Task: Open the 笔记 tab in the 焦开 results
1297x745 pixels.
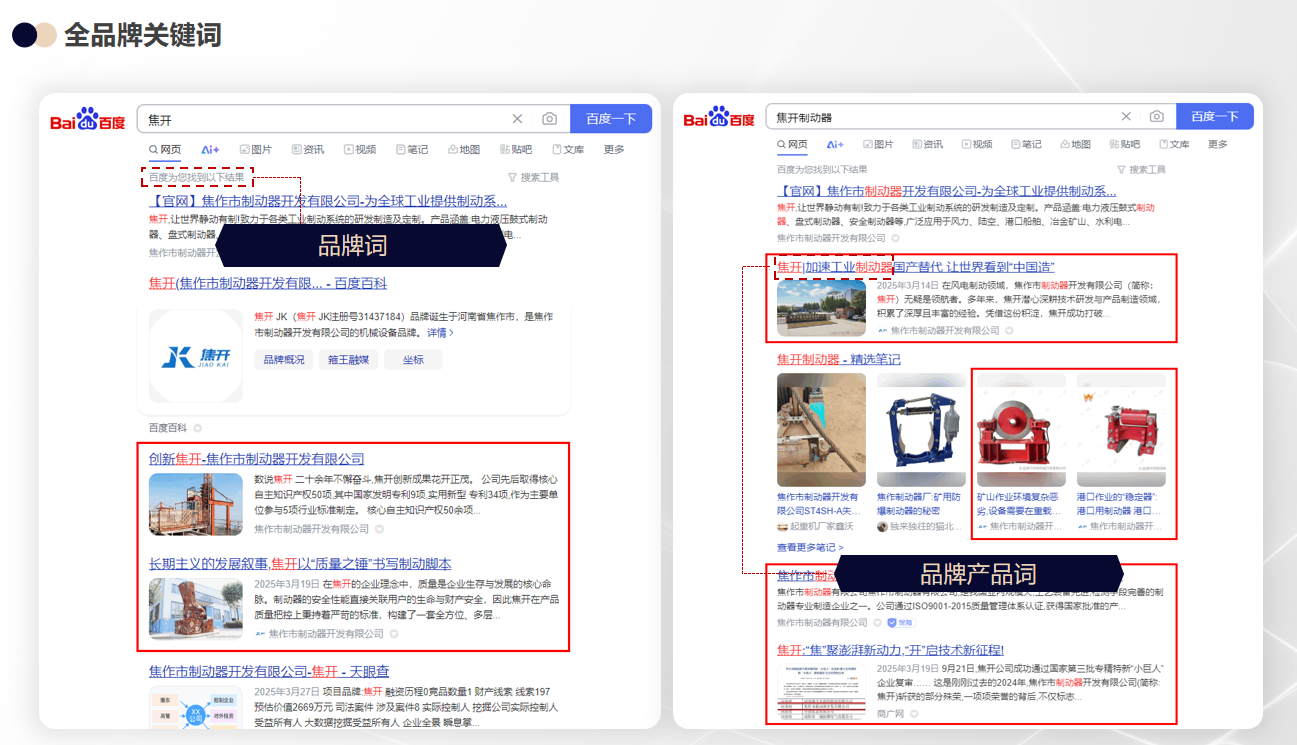Action: [x=412, y=150]
